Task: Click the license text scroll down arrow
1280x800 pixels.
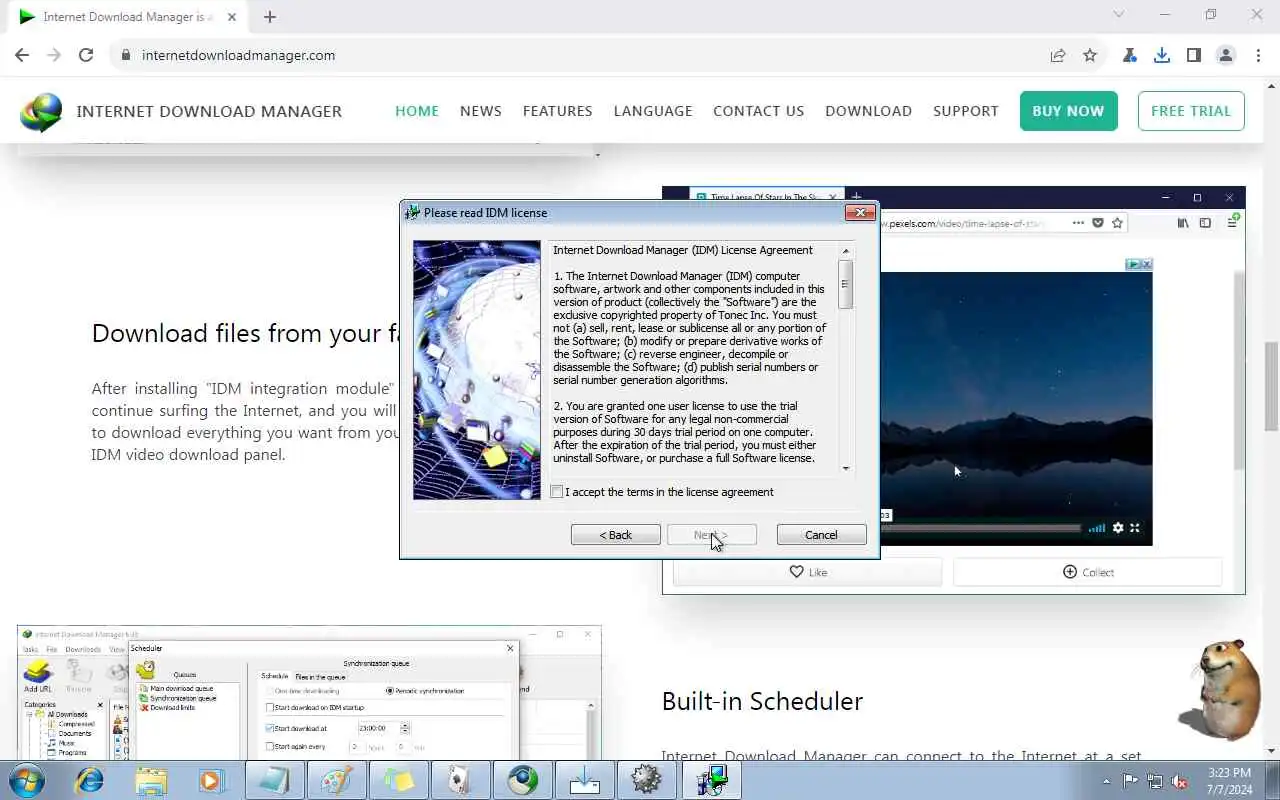Action: click(x=846, y=468)
